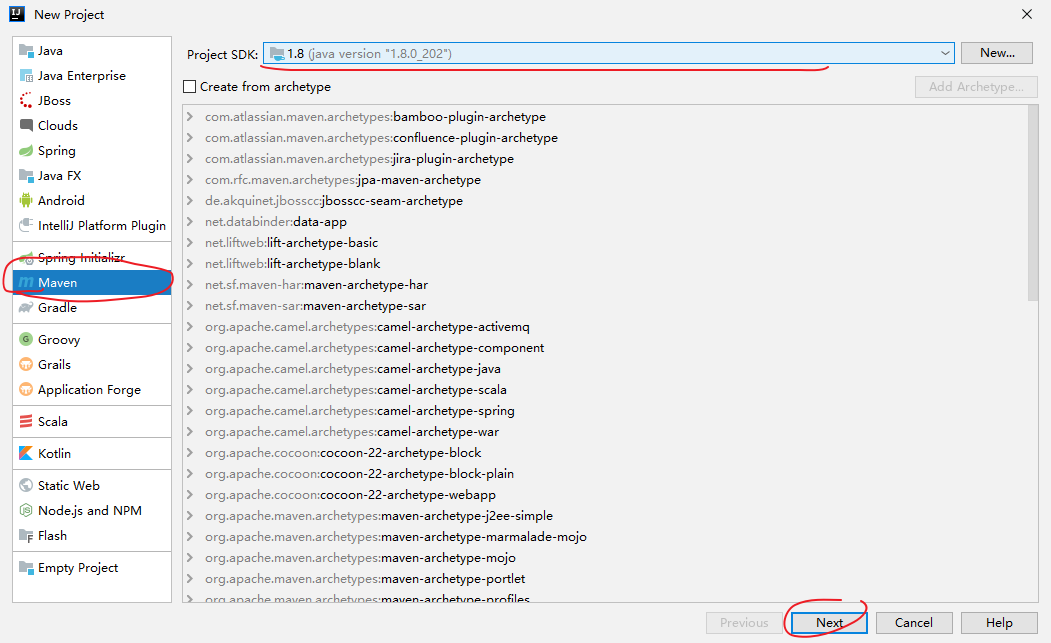Expand the jpa-maven-archetype node

190,180
